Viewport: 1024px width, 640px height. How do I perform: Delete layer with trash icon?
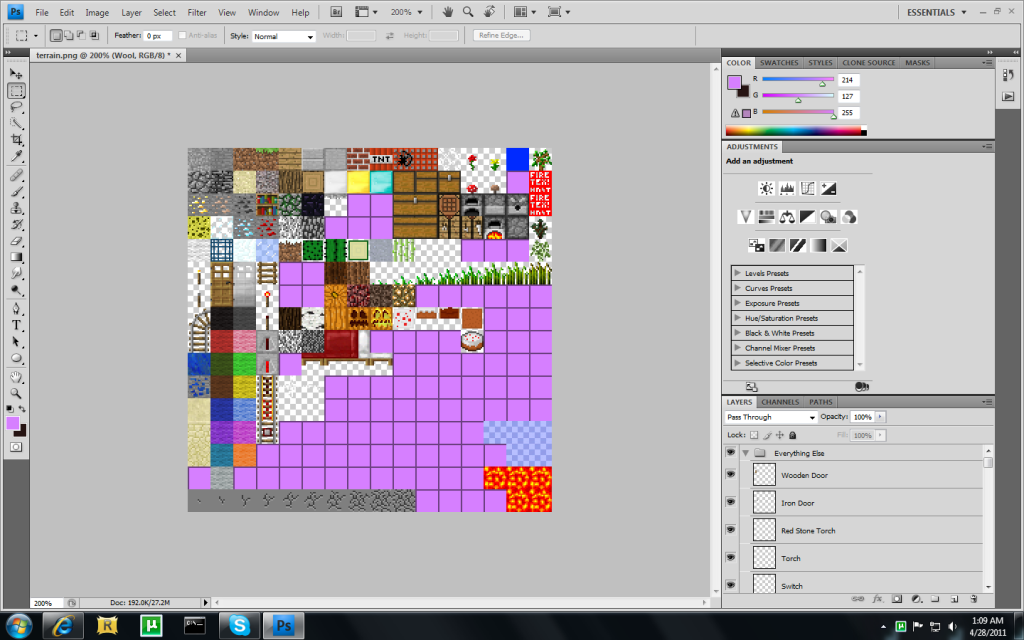click(973, 598)
